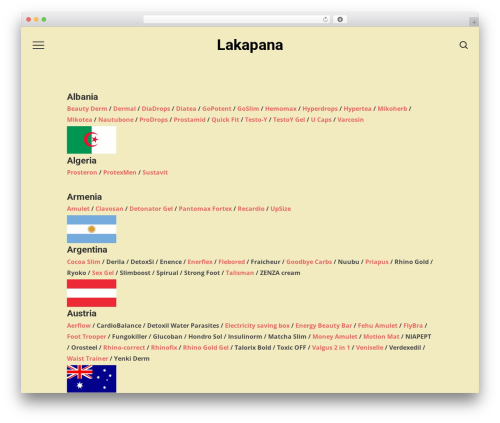
Task: Click the Algeria flag image
Action: (x=92, y=140)
